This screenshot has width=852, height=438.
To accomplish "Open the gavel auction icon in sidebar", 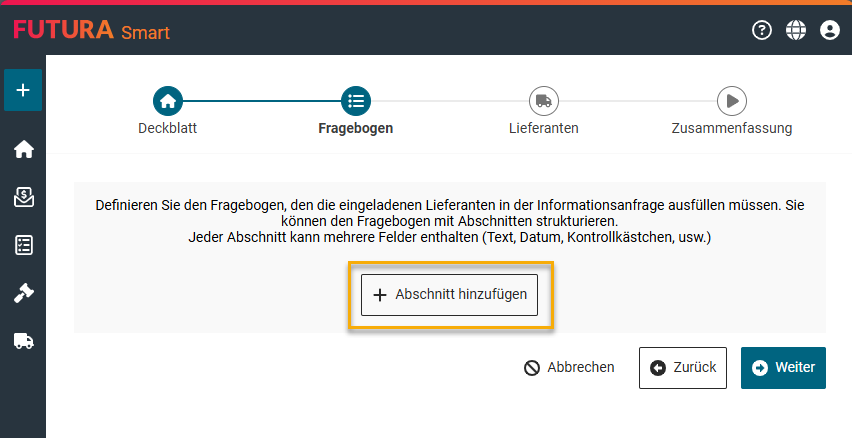I will pos(23,293).
